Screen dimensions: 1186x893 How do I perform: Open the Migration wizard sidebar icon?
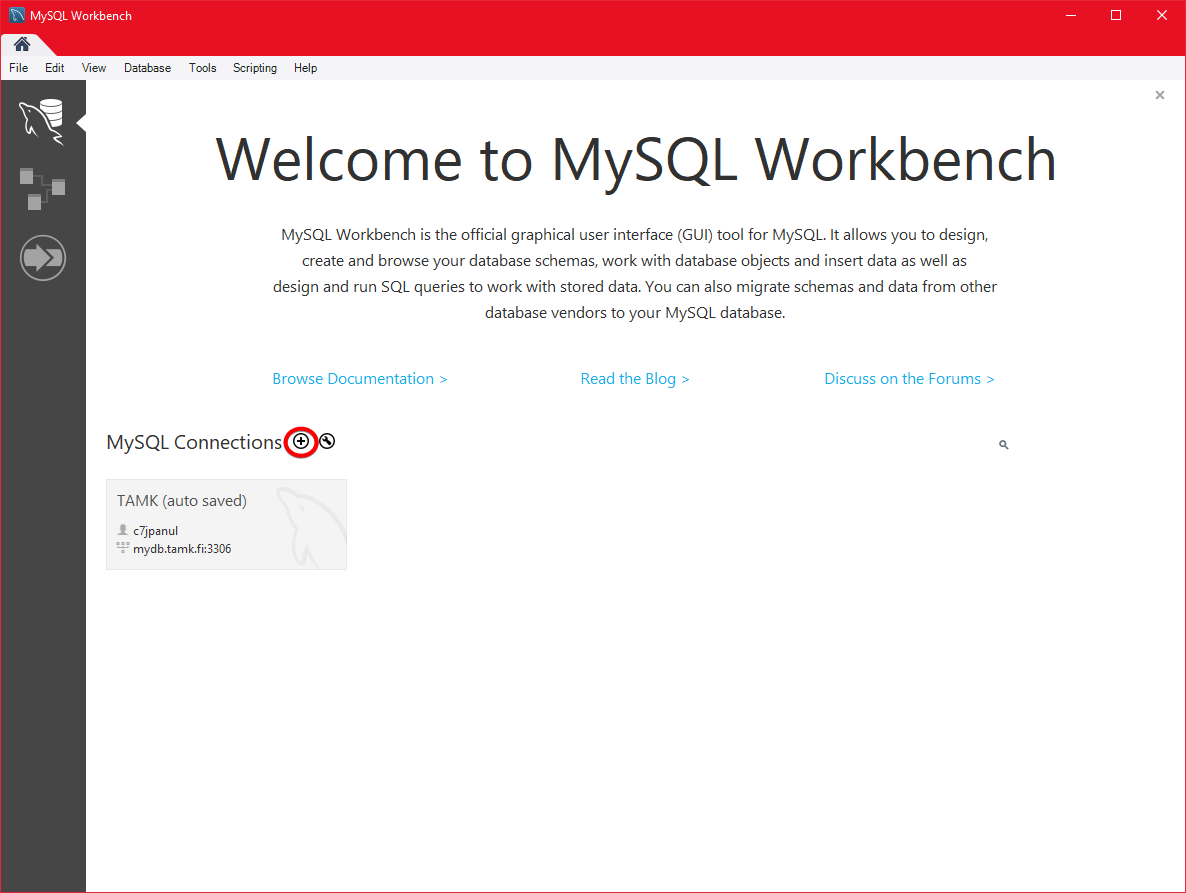coord(42,259)
